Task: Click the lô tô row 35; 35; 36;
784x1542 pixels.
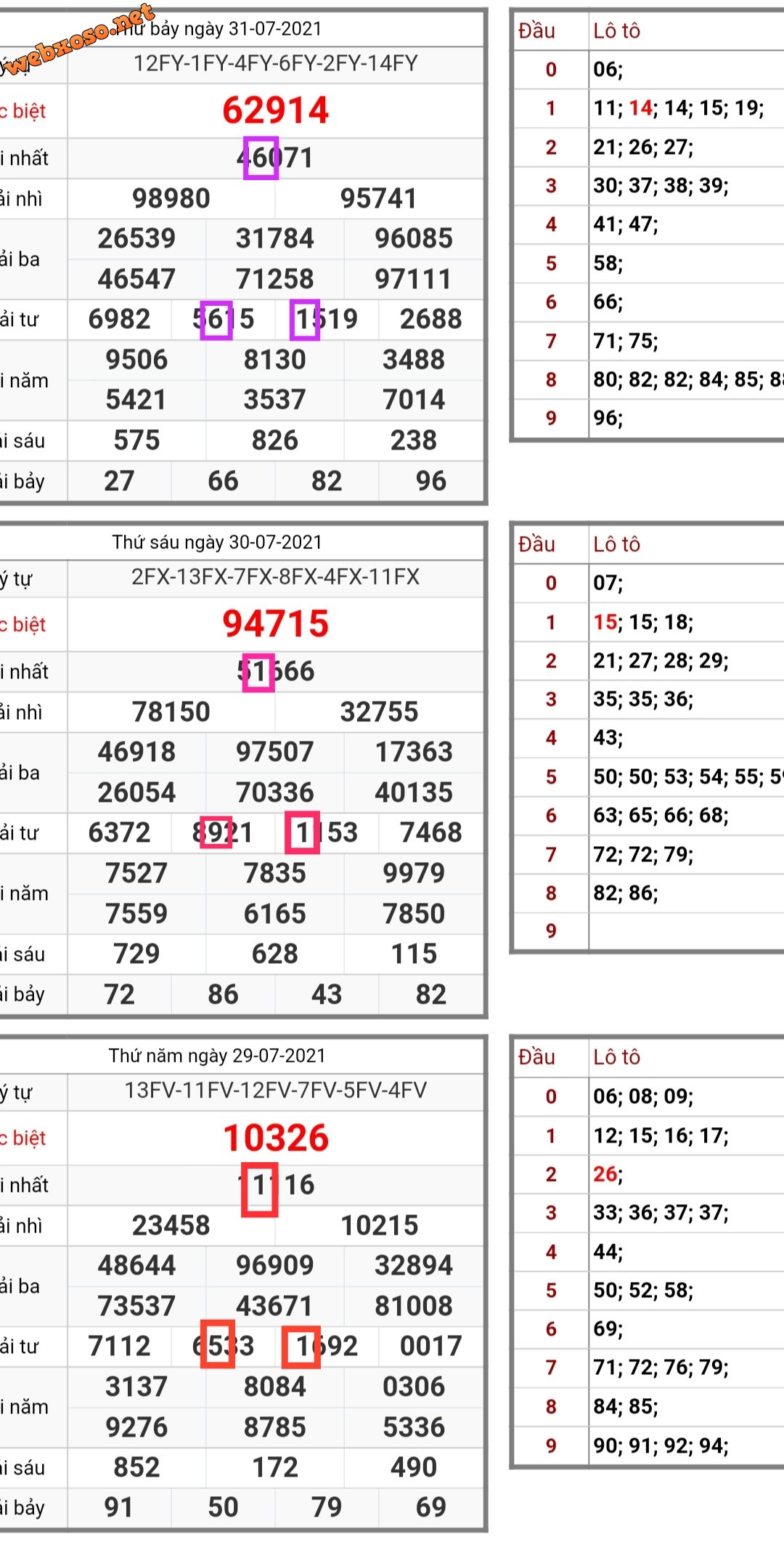Action: click(x=643, y=699)
